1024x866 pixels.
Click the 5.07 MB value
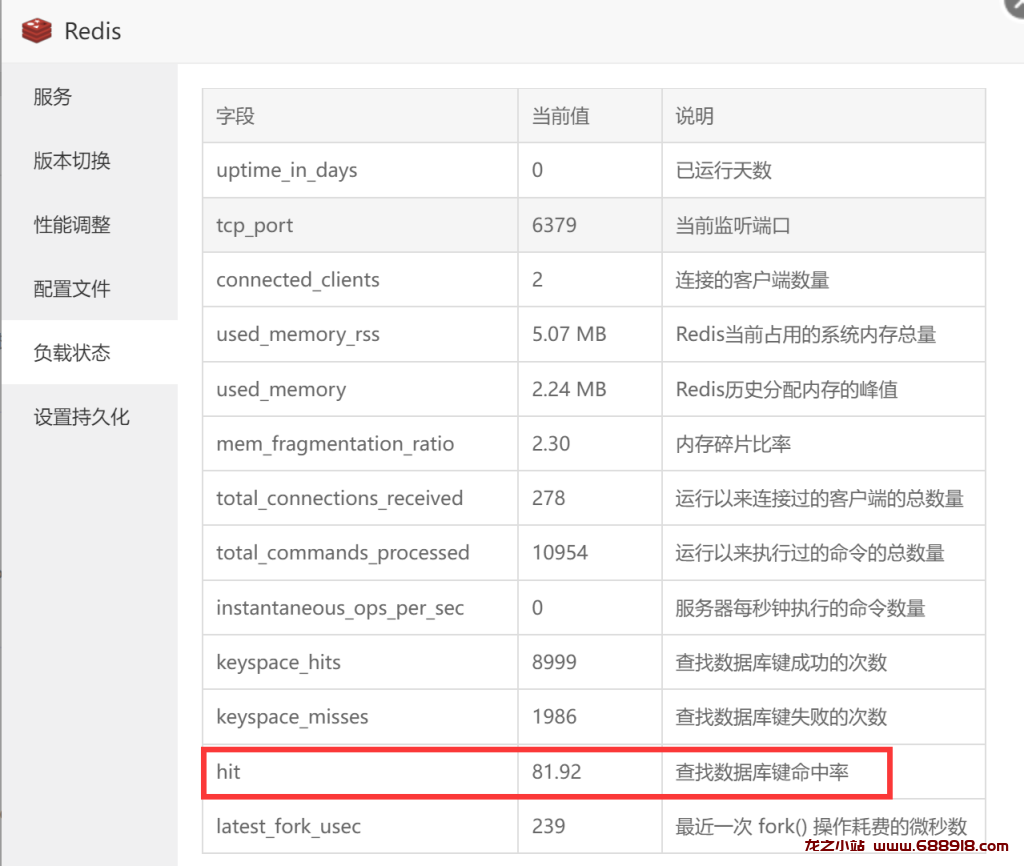coord(569,334)
